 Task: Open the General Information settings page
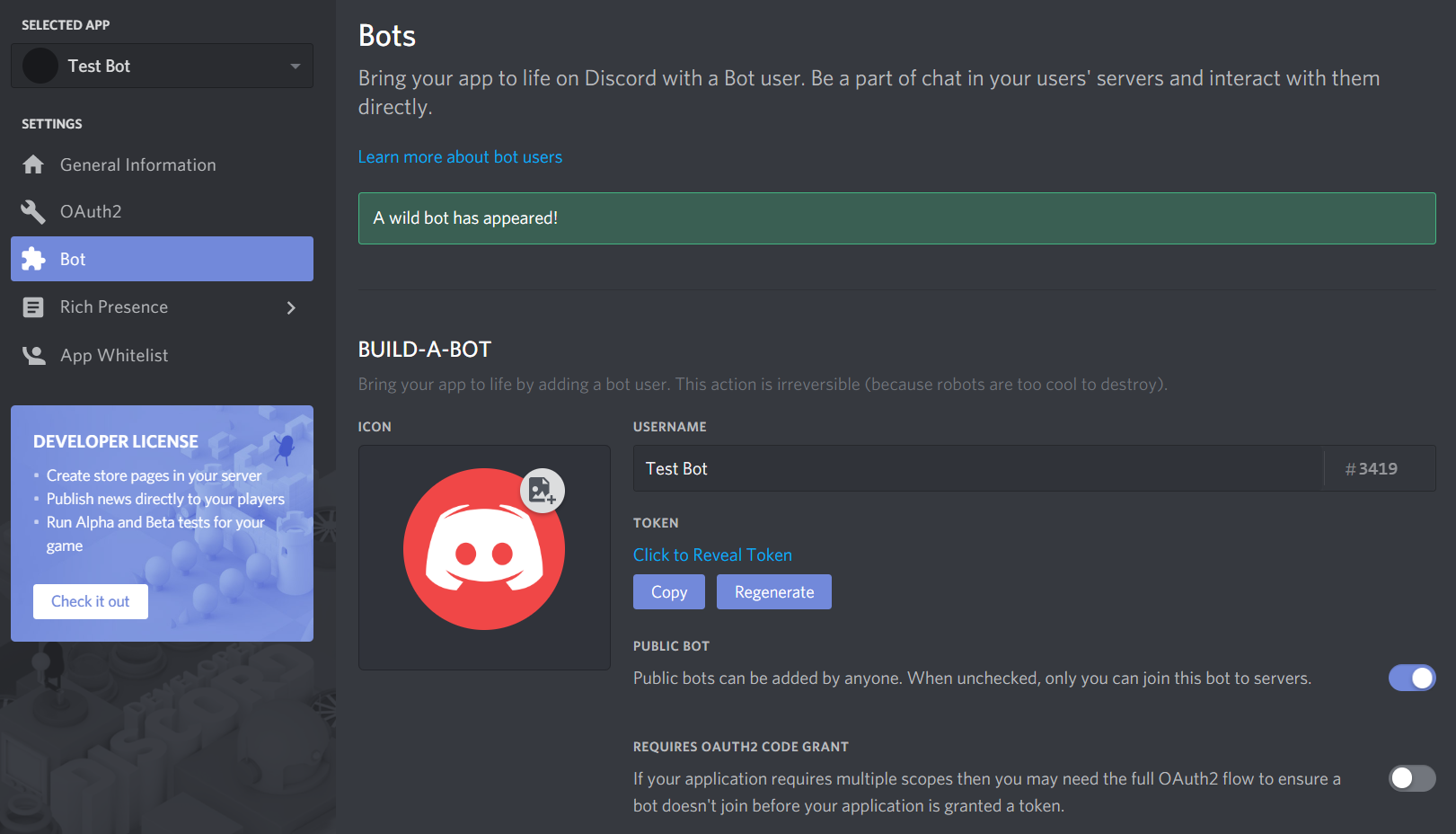point(137,165)
